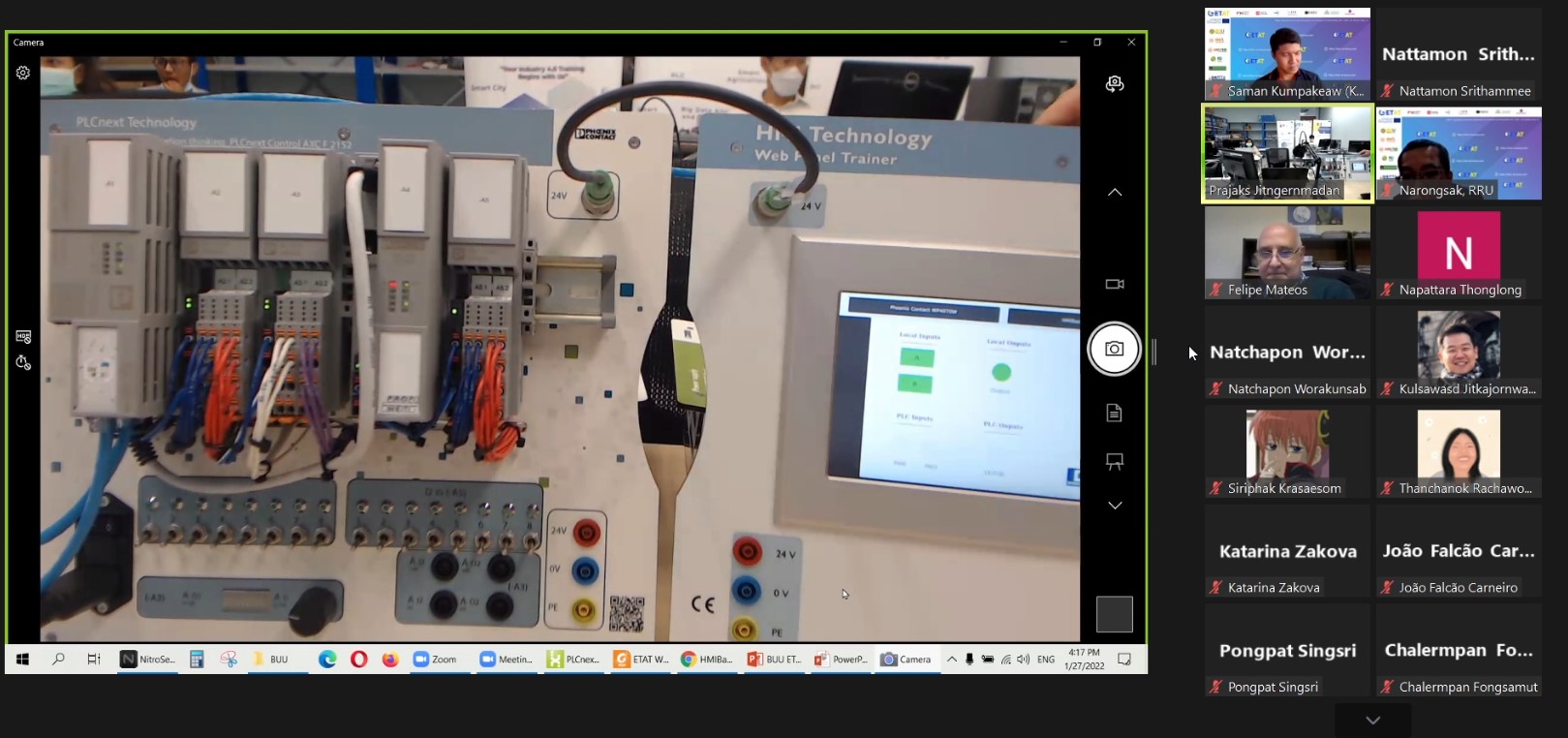Select Felipe Mateos's video tile

[x=1287, y=253]
